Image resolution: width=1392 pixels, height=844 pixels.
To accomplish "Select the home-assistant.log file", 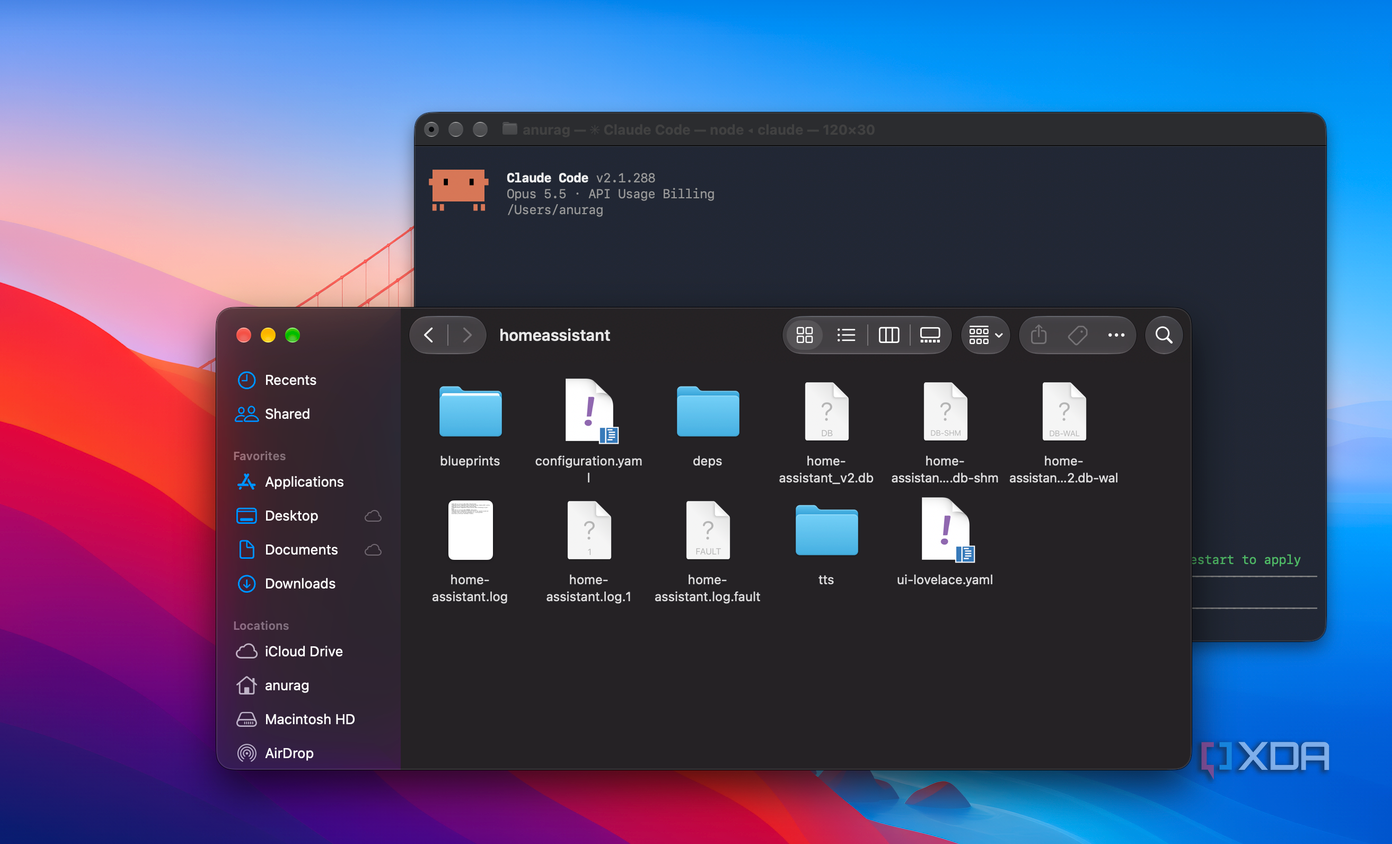I will coord(470,530).
